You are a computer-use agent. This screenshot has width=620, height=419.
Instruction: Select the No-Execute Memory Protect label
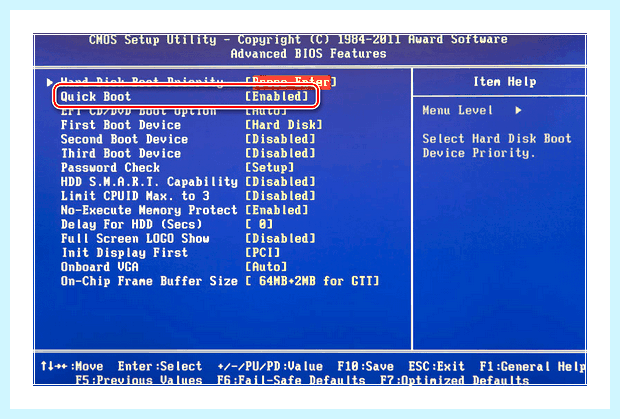(x=149, y=210)
